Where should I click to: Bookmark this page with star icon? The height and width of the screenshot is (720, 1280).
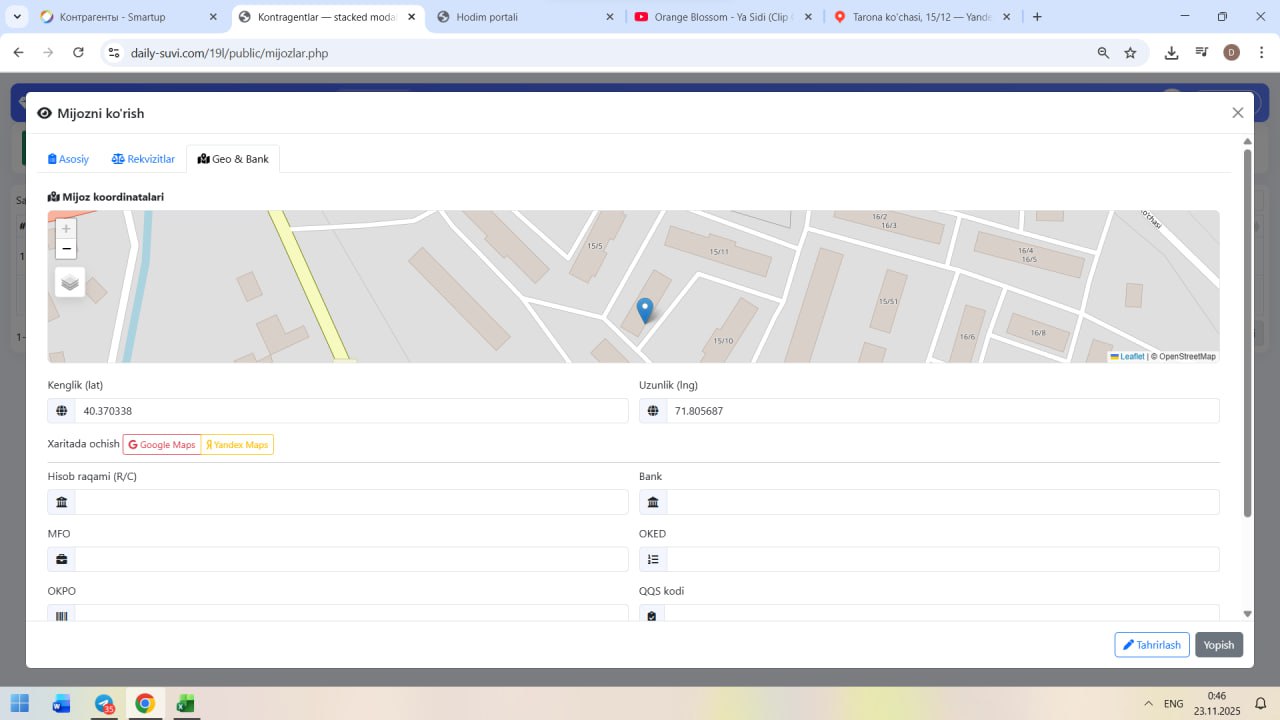(1130, 53)
